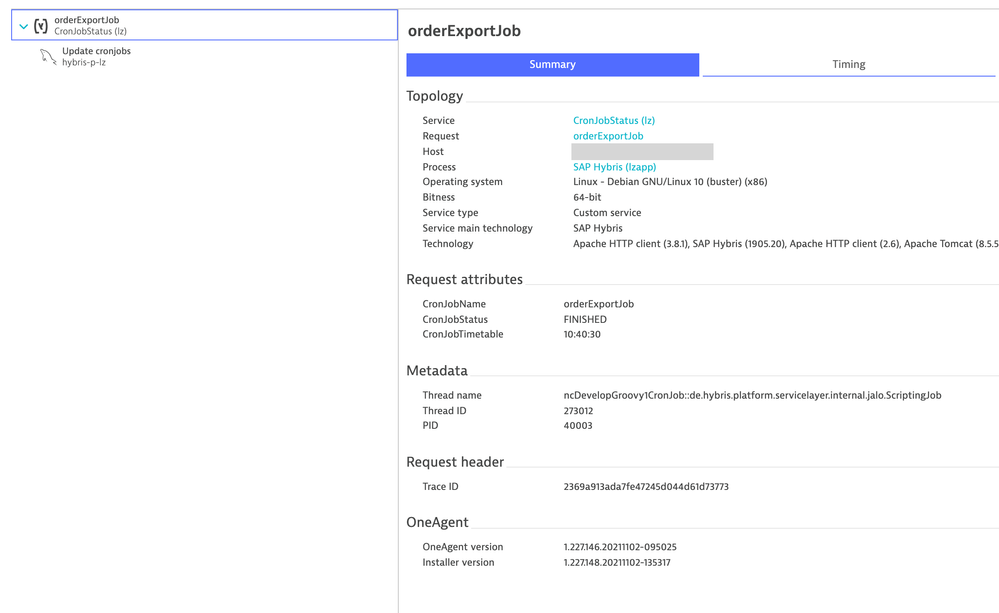
Task: Click the orderExportJob page heading
Action: coord(464,32)
